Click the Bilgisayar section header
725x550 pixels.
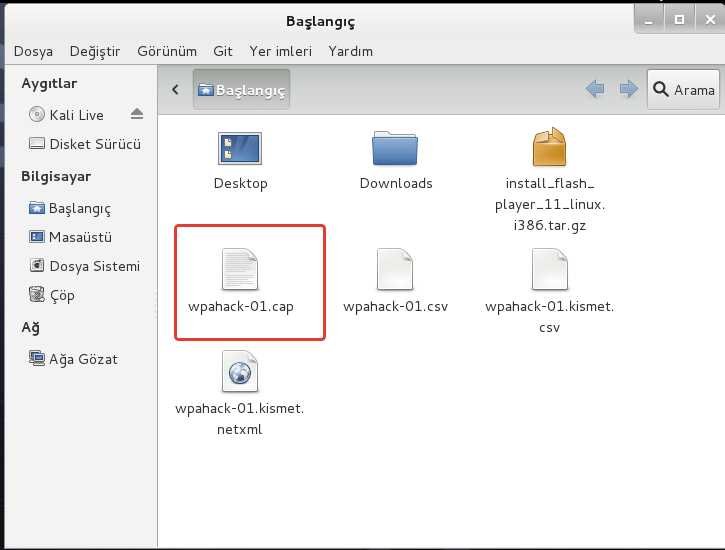56,177
